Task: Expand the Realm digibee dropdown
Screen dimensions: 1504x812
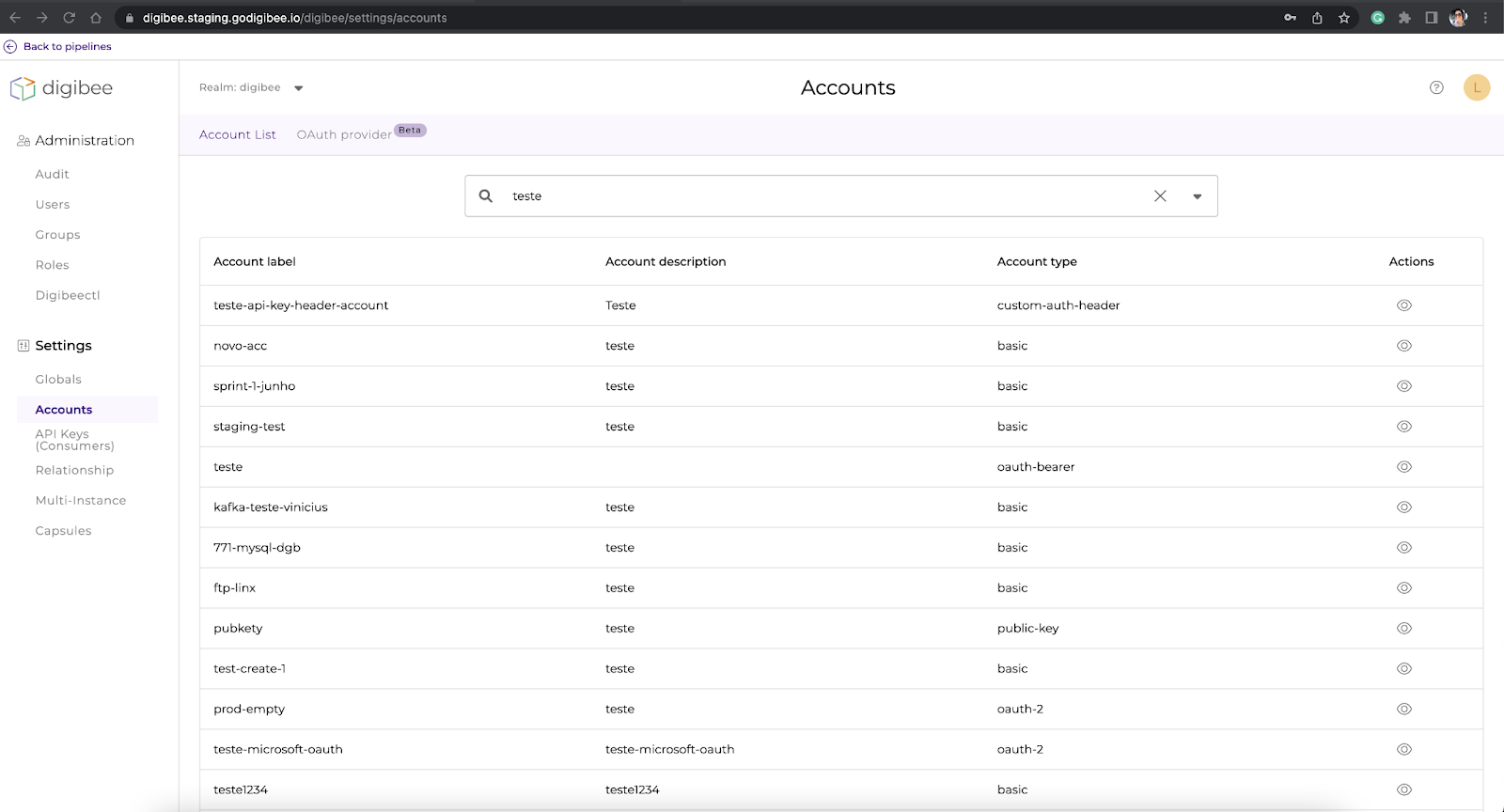Action: [x=298, y=88]
